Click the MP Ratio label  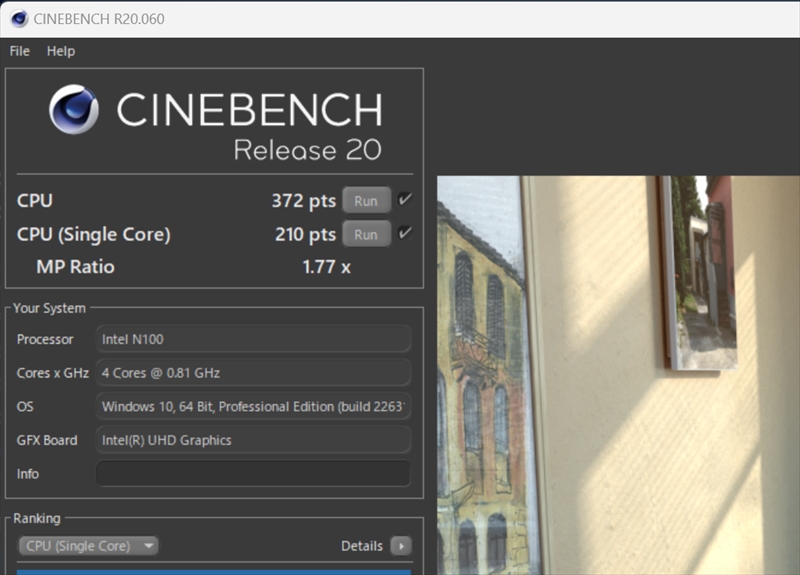(x=76, y=266)
